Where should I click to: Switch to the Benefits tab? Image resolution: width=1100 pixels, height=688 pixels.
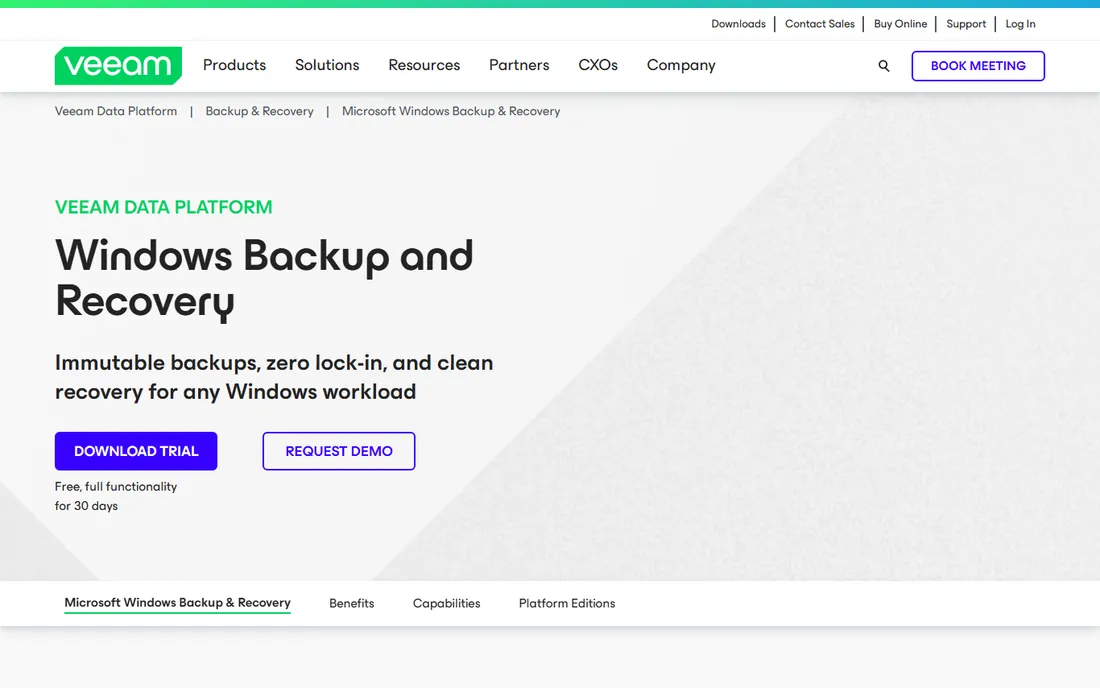coord(351,603)
